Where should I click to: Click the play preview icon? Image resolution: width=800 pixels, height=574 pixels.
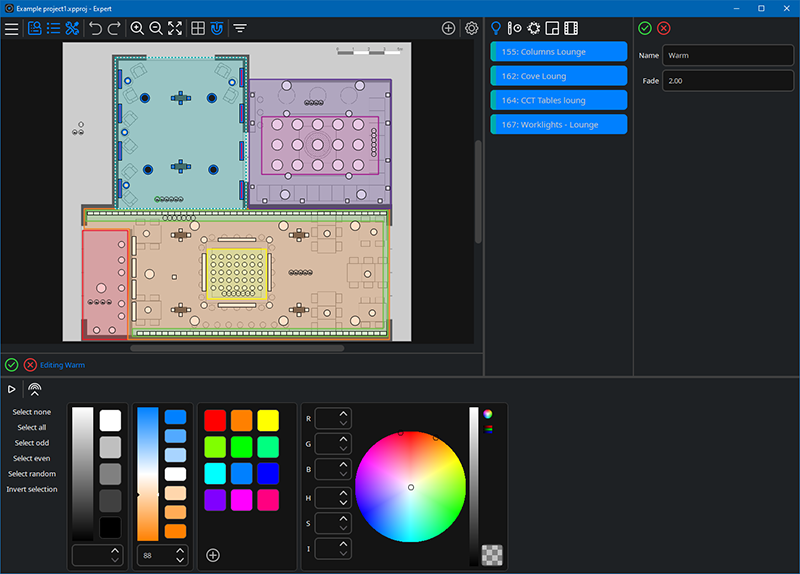(x=11, y=389)
